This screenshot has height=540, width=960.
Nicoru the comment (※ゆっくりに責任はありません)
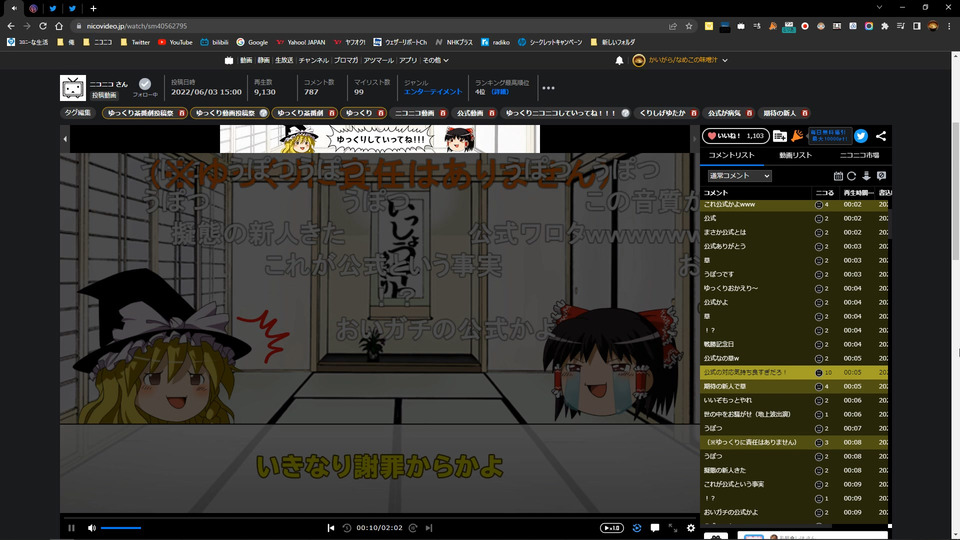pyautogui.click(x=819, y=443)
